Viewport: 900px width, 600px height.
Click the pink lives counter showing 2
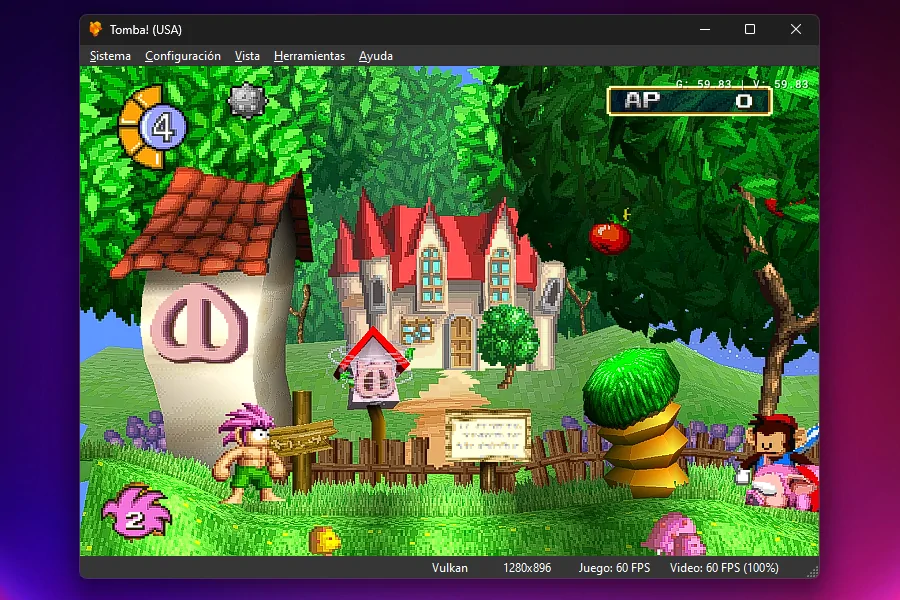(x=136, y=512)
